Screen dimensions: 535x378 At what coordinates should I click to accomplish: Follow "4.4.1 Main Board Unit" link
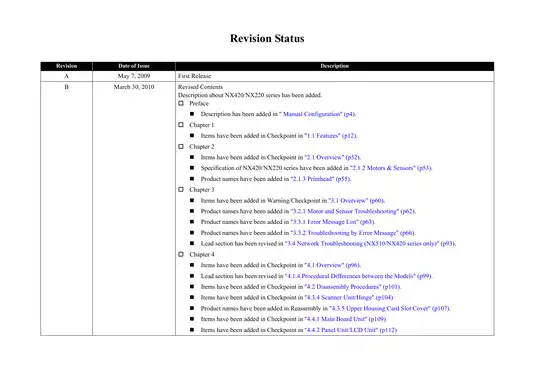[x=345, y=319]
